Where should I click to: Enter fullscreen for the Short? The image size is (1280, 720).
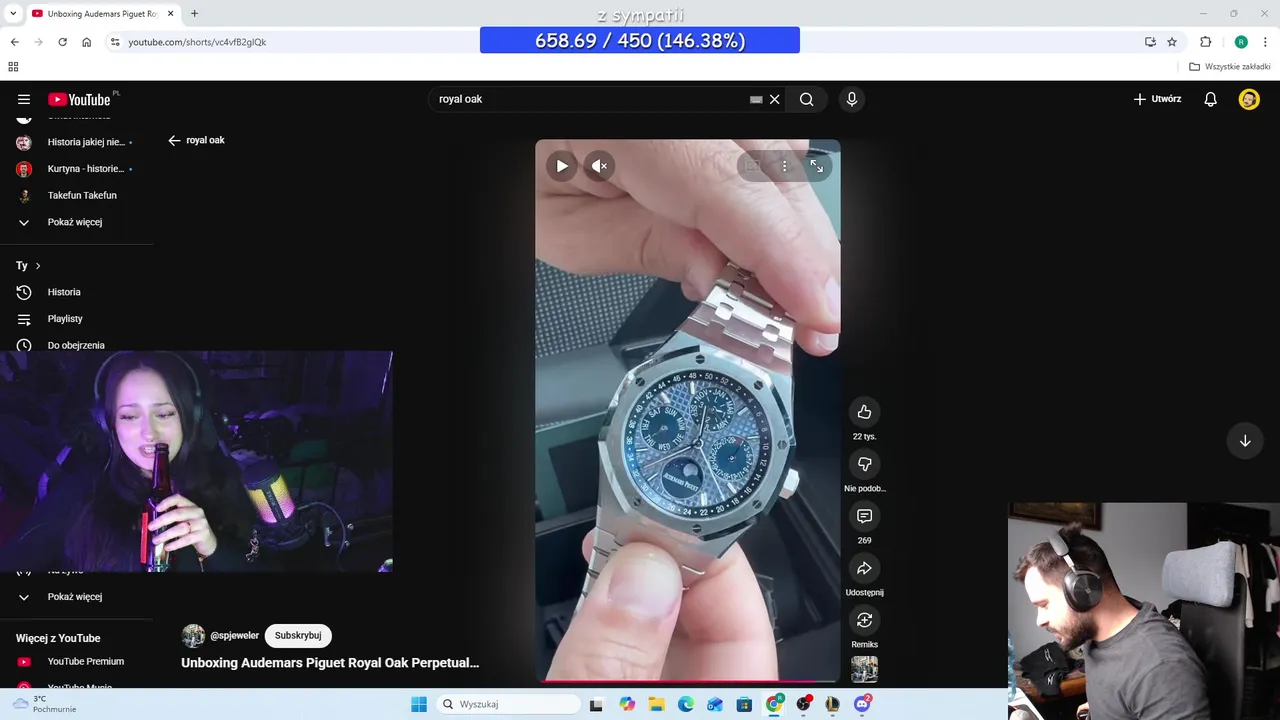click(817, 166)
